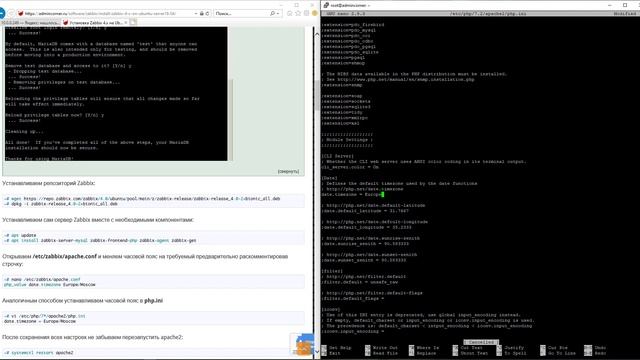Image resolution: width=640 pixels, height=360 pixels.
Task: Click the nano /etc/zabbix/apache.conf command line
Action: [x=42, y=280]
